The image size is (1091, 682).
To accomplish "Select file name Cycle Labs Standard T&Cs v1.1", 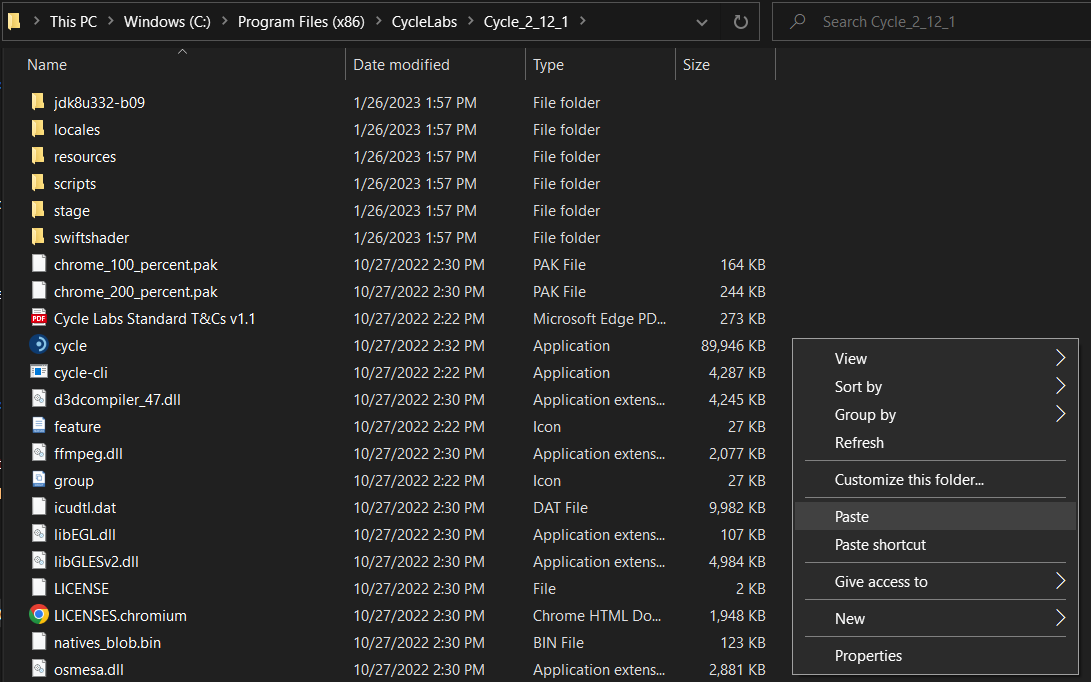I will (x=154, y=319).
